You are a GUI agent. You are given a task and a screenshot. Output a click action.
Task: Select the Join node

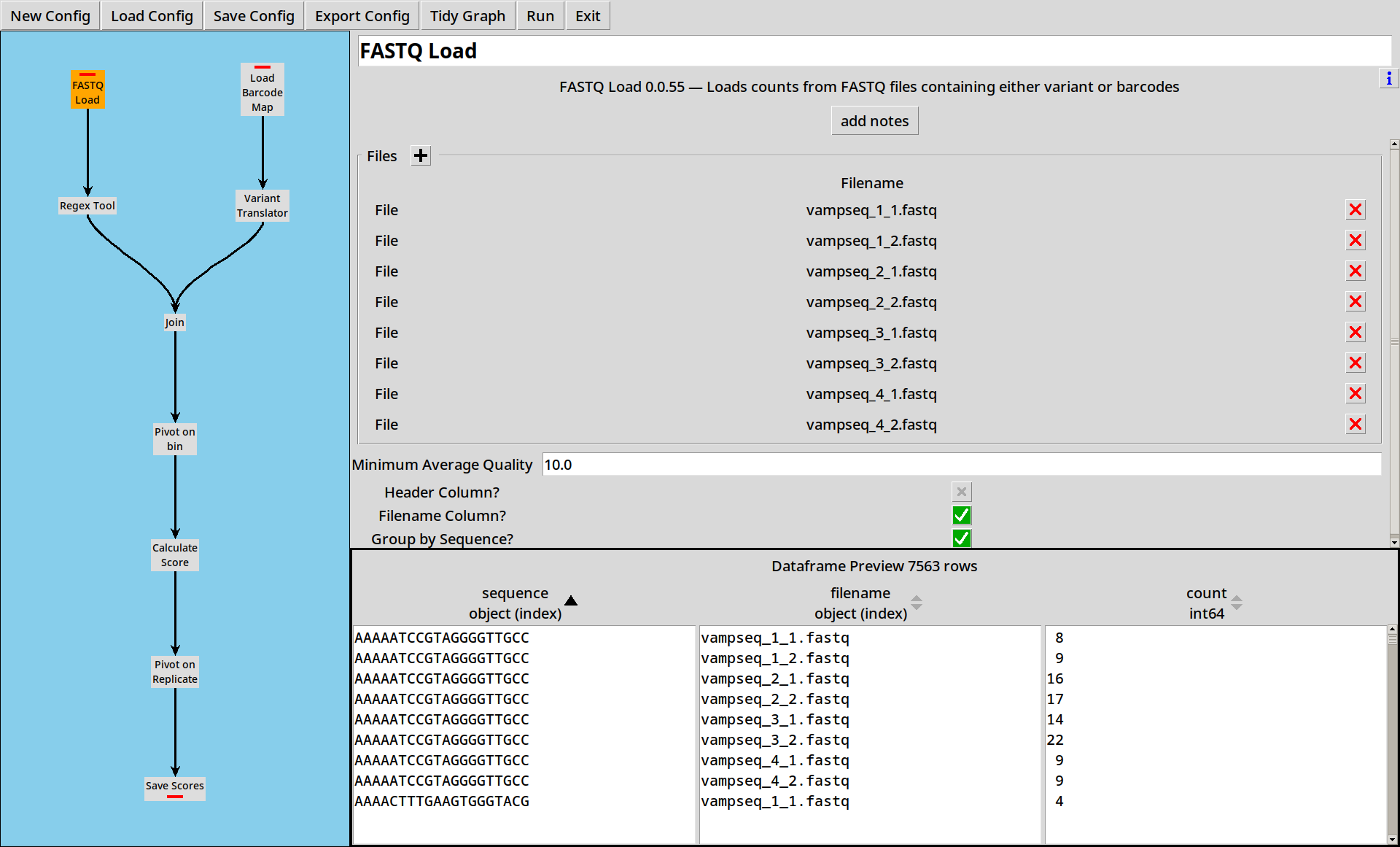point(175,322)
